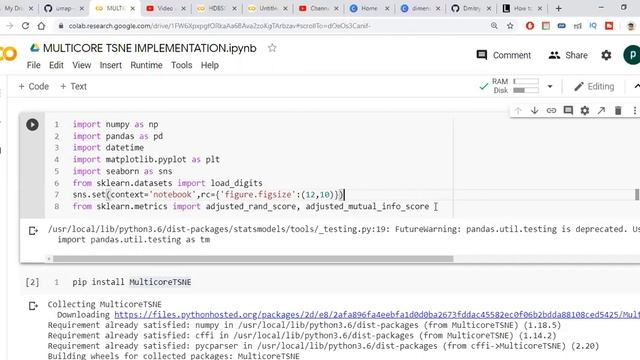Viewport: 640px width, 360px height.
Task: Go forward in browser history
Action: [x=9, y=26]
